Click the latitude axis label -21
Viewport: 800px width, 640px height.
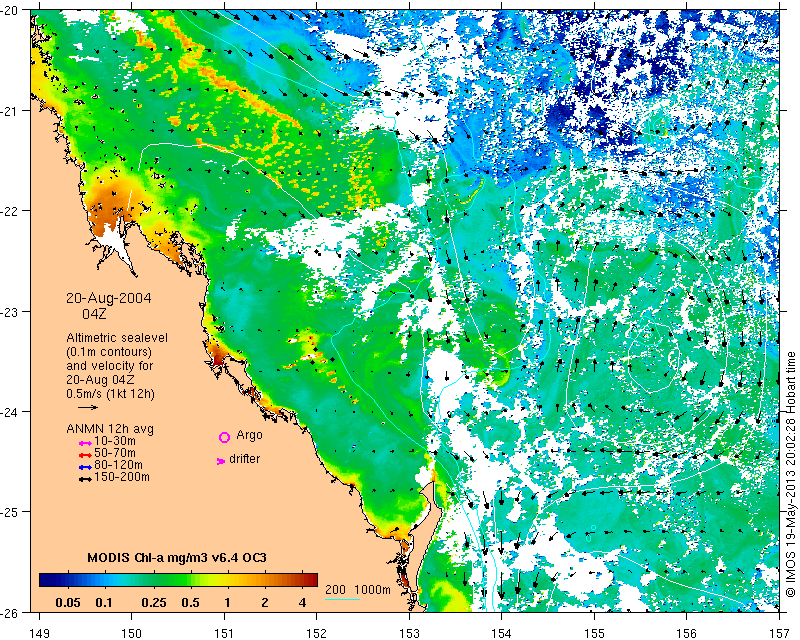point(10,110)
